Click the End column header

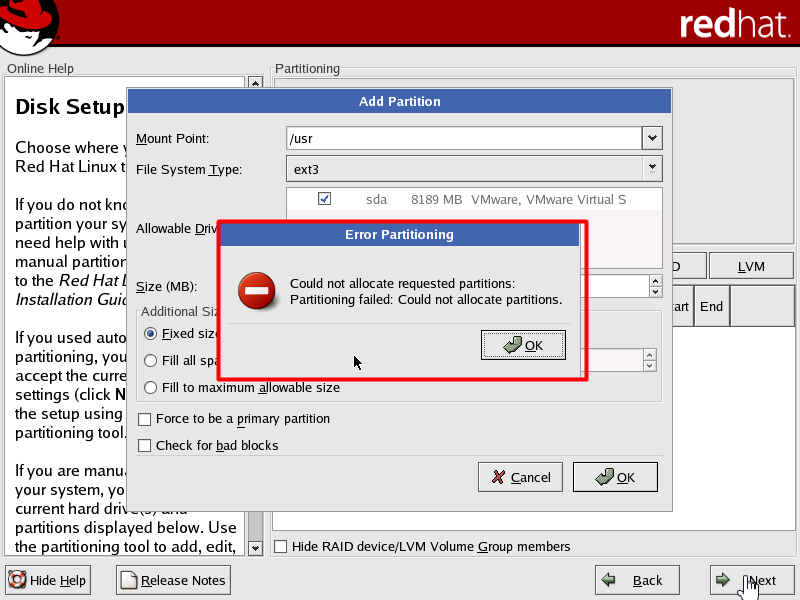click(x=711, y=306)
